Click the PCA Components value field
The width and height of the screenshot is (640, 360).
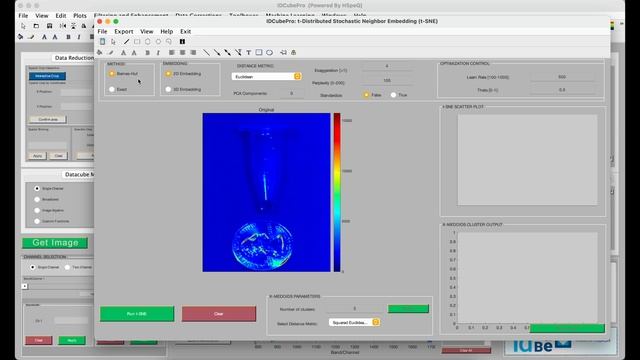[291, 93]
